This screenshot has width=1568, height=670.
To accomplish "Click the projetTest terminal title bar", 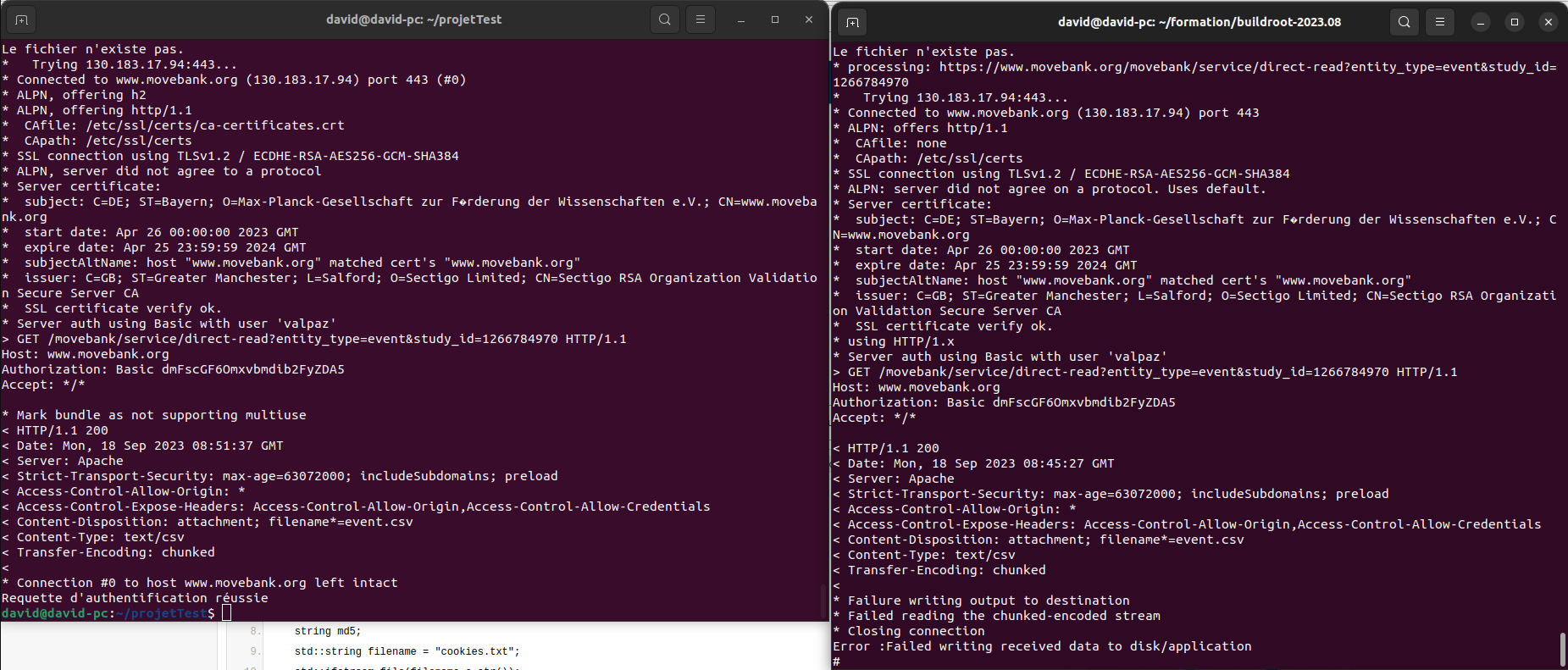I will click(x=414, y=19).
